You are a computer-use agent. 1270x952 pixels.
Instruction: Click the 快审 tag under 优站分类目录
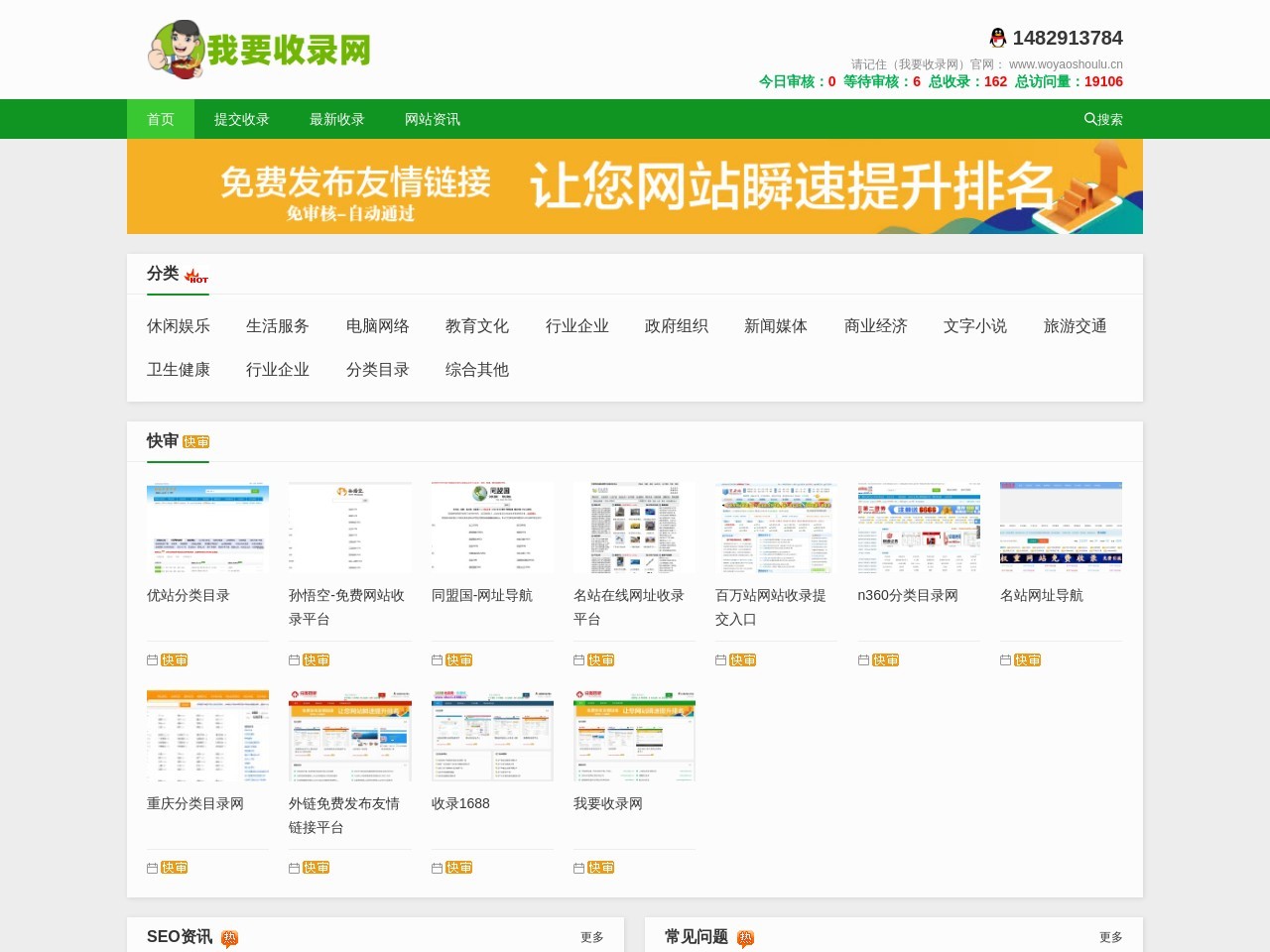point(175,660)
